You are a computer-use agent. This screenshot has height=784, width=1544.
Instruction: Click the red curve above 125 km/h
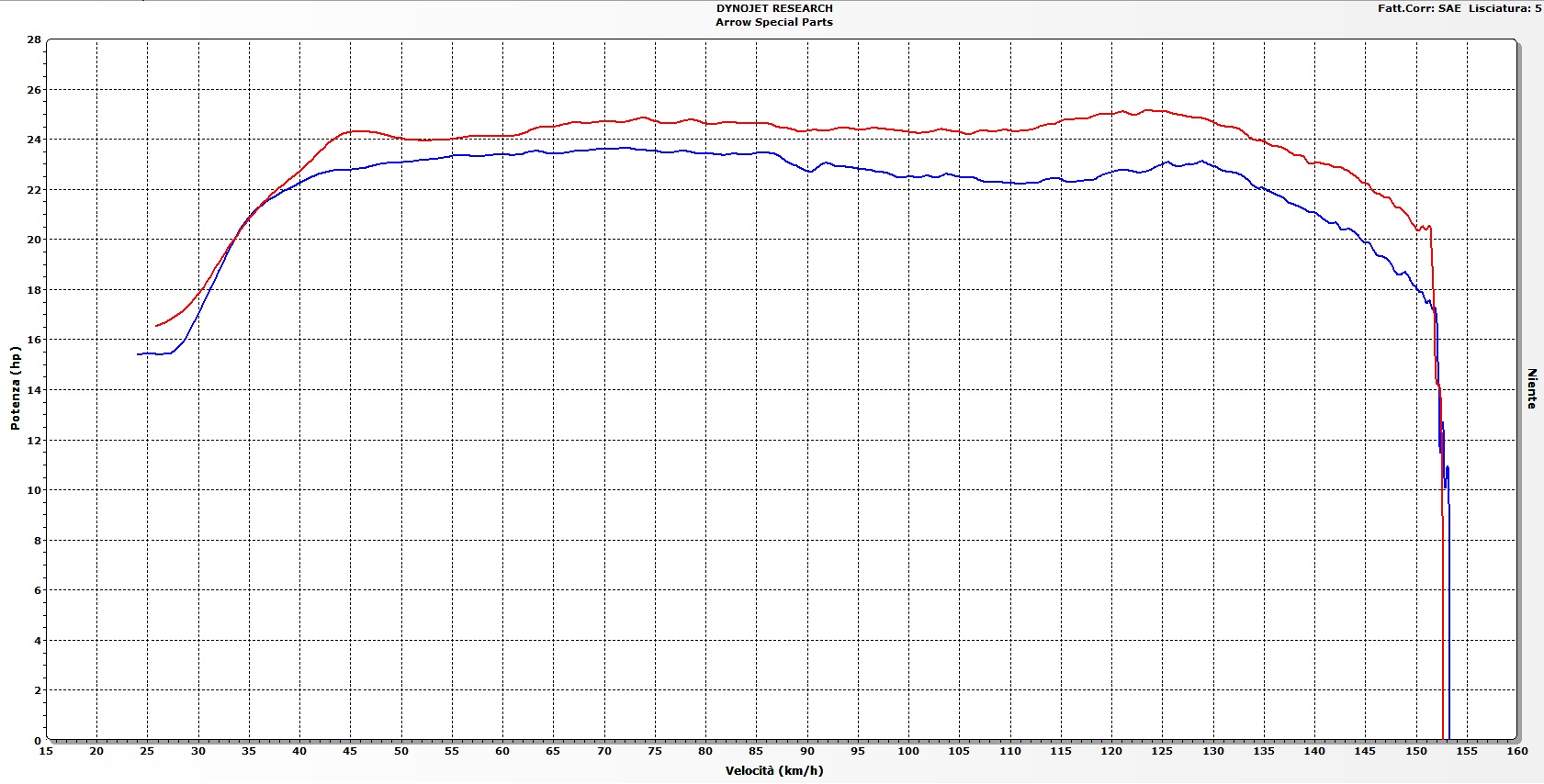pyautogui.click(x=1162, y=111)
